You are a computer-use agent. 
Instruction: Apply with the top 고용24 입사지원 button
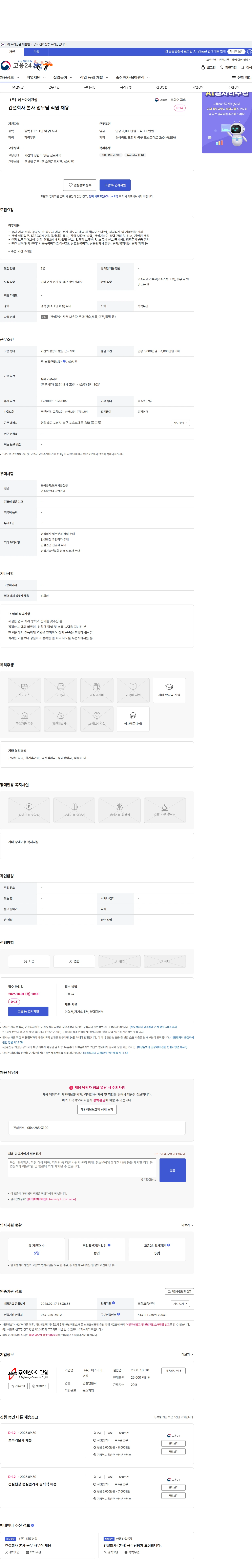[x=115, y=185]
